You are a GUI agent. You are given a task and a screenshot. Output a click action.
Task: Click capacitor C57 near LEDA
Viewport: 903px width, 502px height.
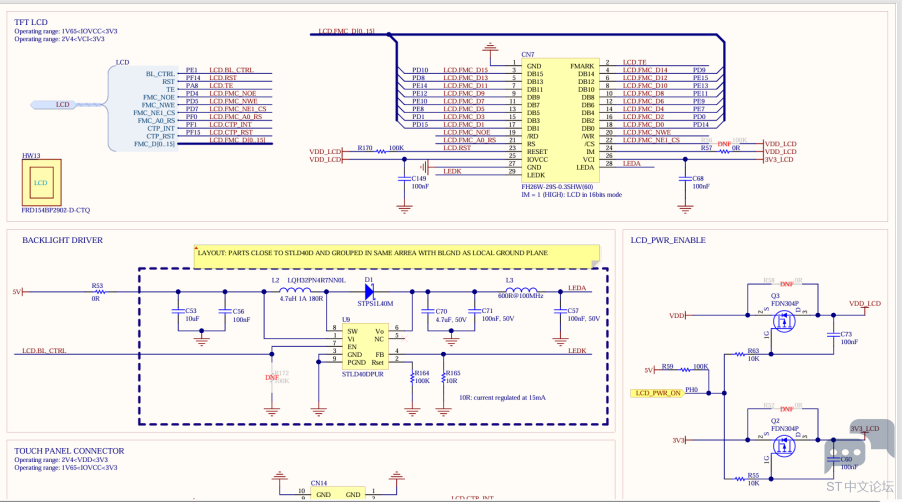(560, 311)
